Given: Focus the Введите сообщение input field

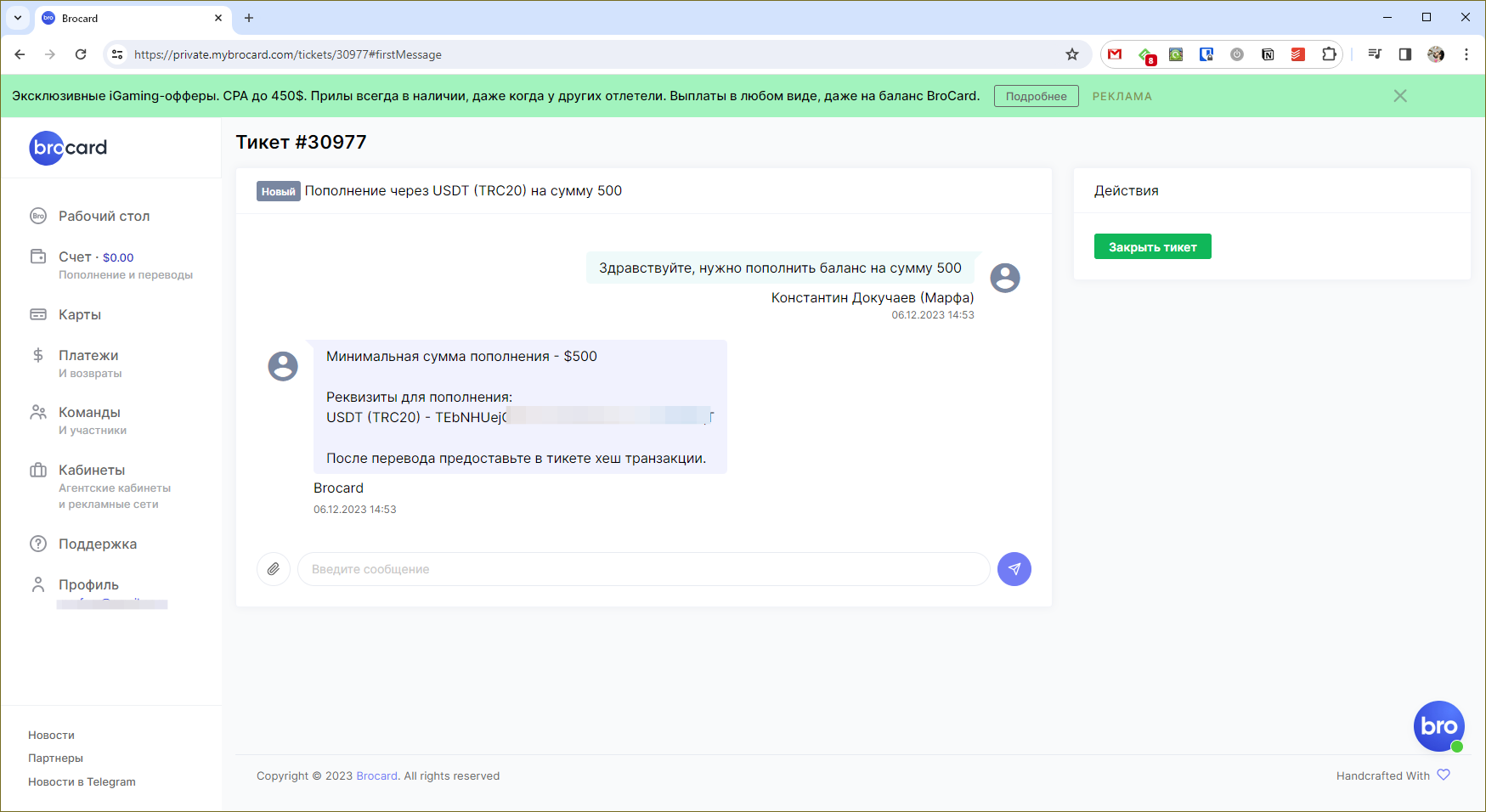Looking at the screenshot, I should click(643, 569).
